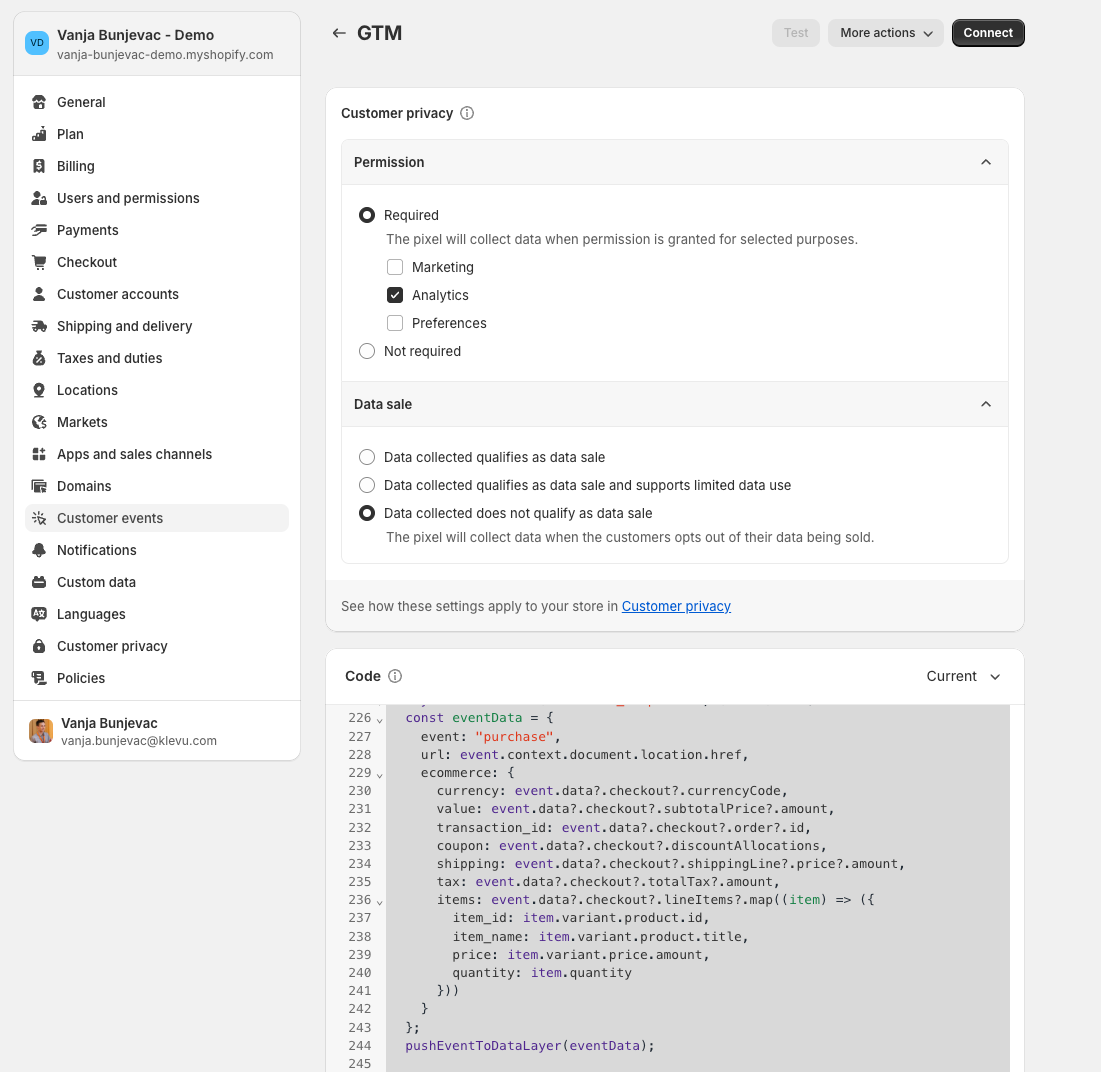Uncheck the Analytics checkbox
Viewport: 1101px width, 1072px height.
click(x=395, y=295)
